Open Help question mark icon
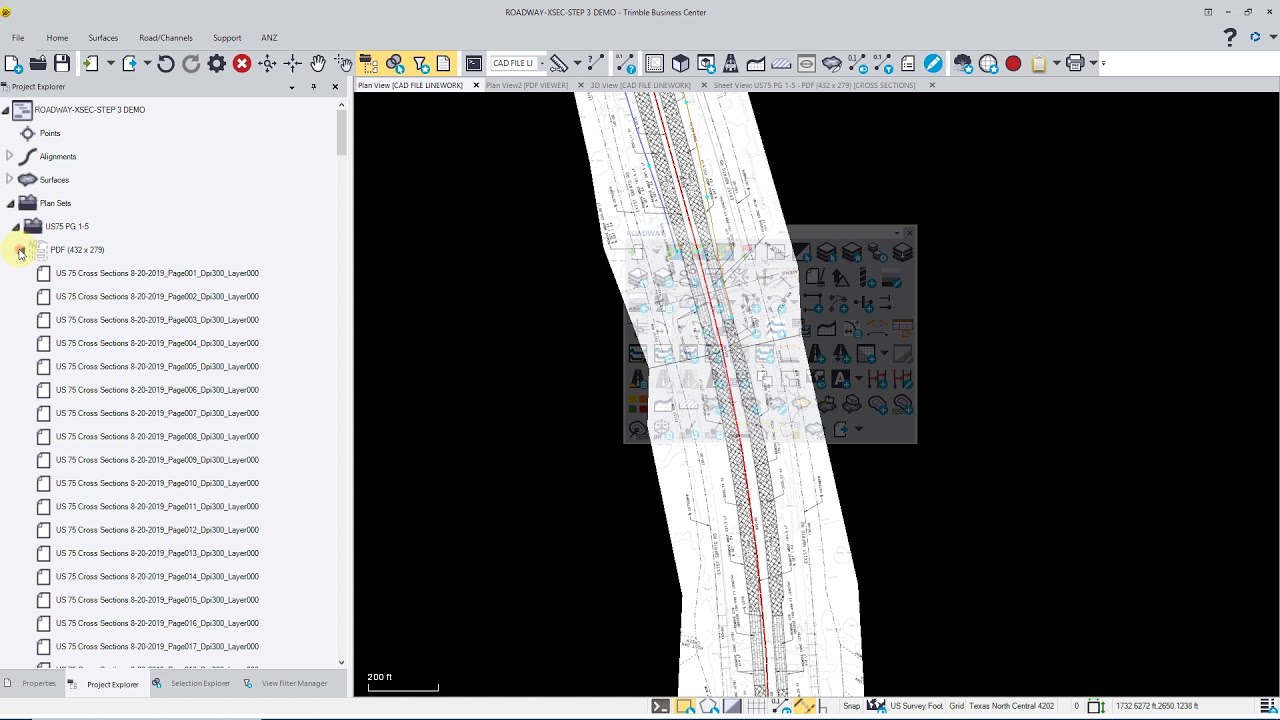 [1230, 37]
